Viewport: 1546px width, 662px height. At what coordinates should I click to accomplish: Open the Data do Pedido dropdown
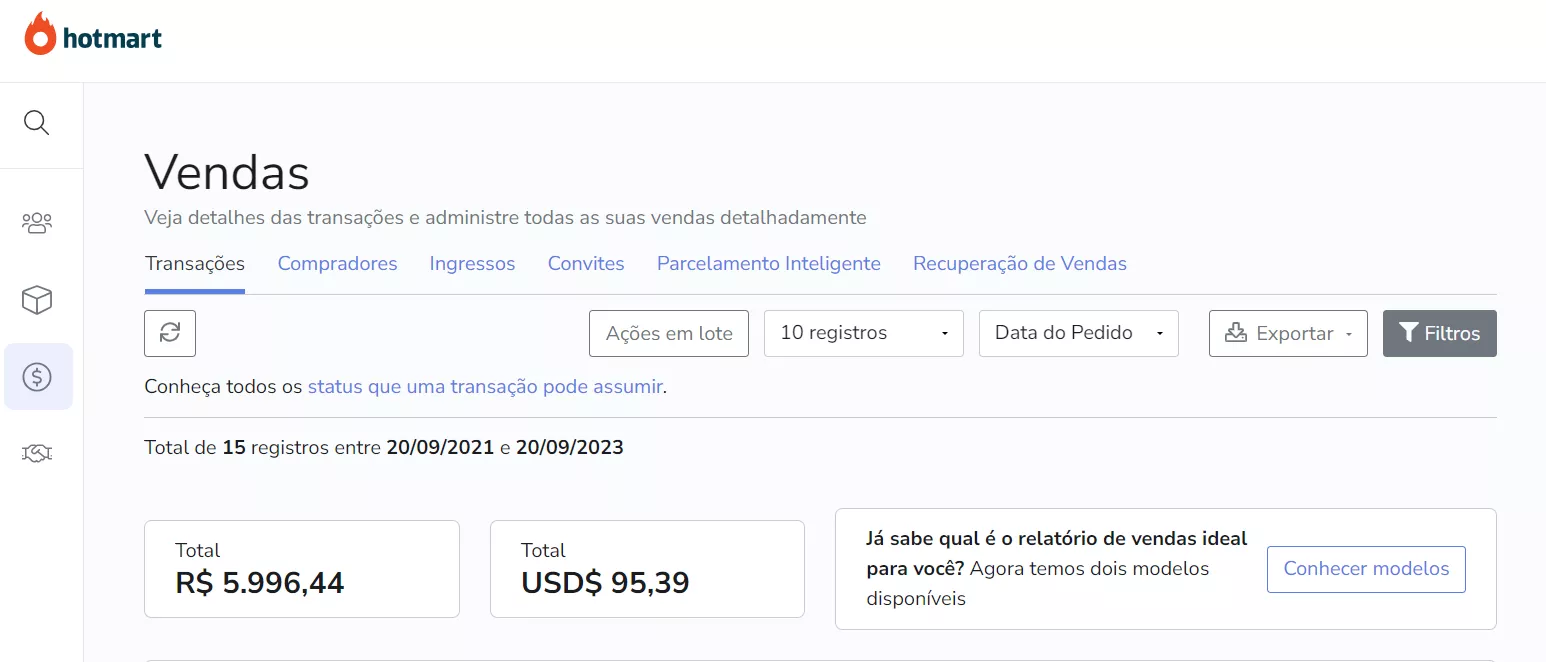pyautogui.click(x=1079, y=333)
